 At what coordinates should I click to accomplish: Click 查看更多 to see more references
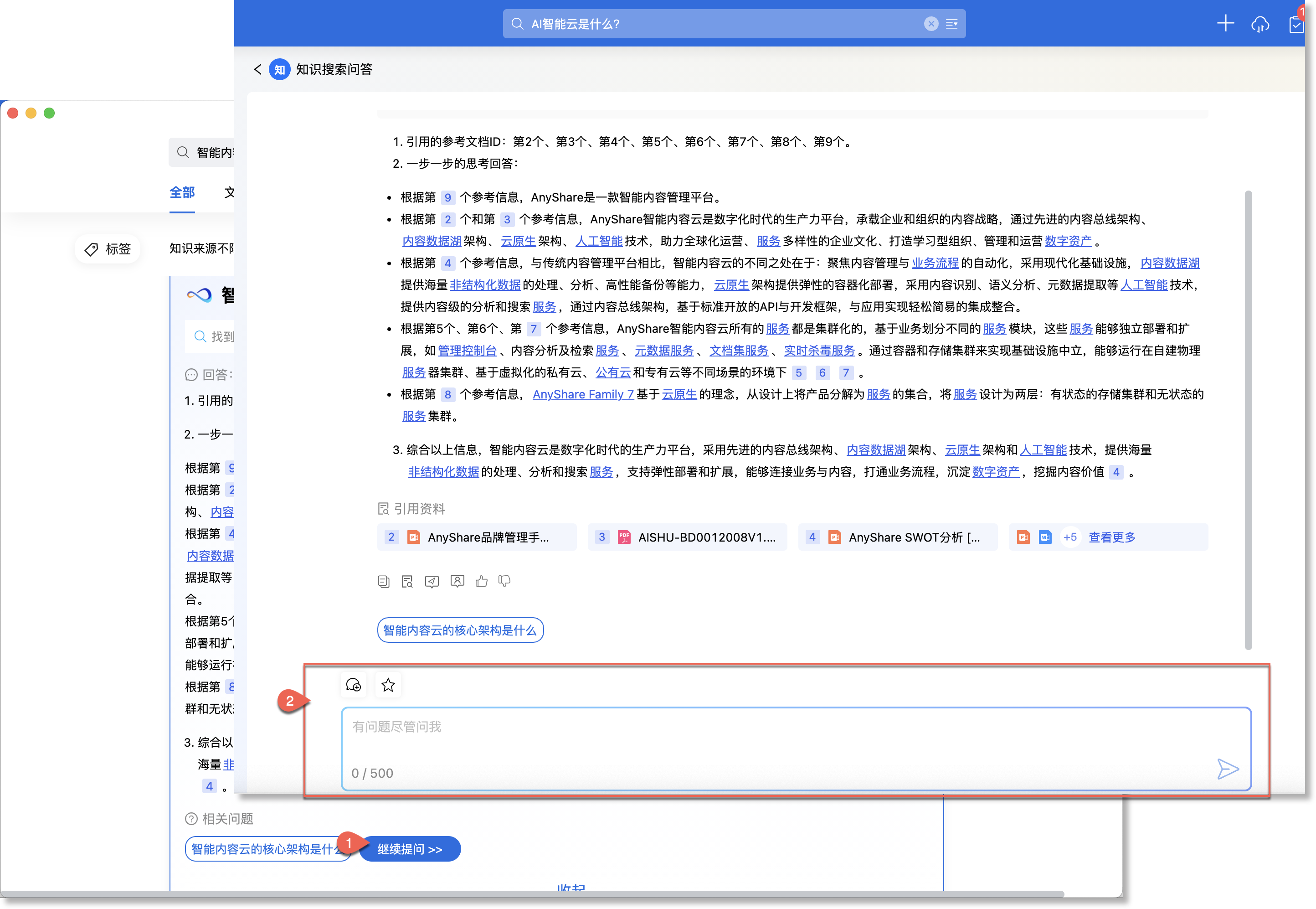[1112, 537]
